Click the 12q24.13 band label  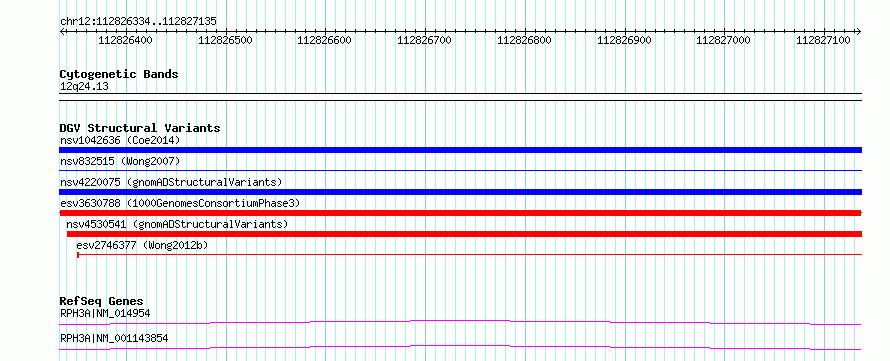(84, 86)
